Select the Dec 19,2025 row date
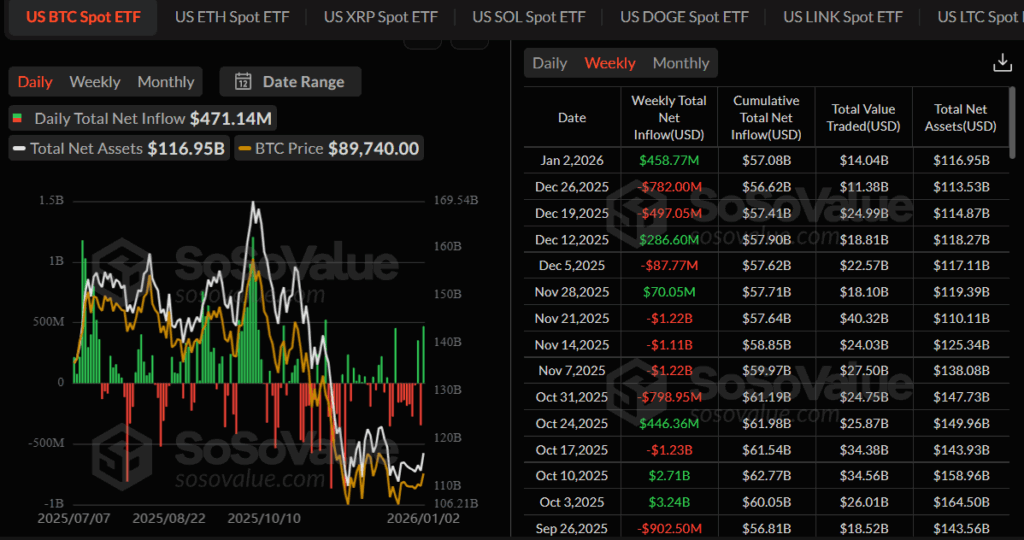1024x540 pixels. click(x=572, y=213)
